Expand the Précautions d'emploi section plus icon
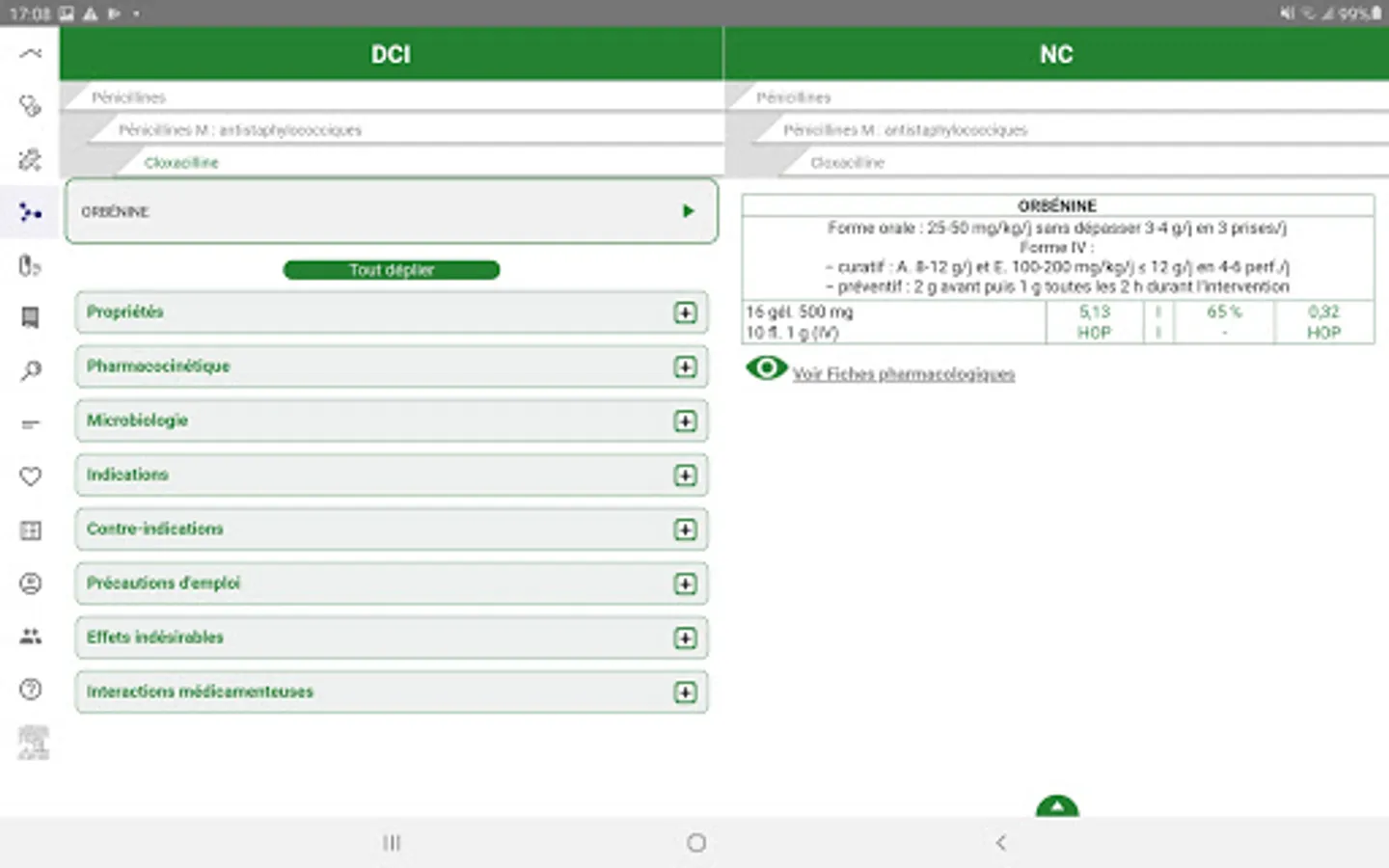The height and width of the screenshot is (868, 1389). [x=685, y=583]
